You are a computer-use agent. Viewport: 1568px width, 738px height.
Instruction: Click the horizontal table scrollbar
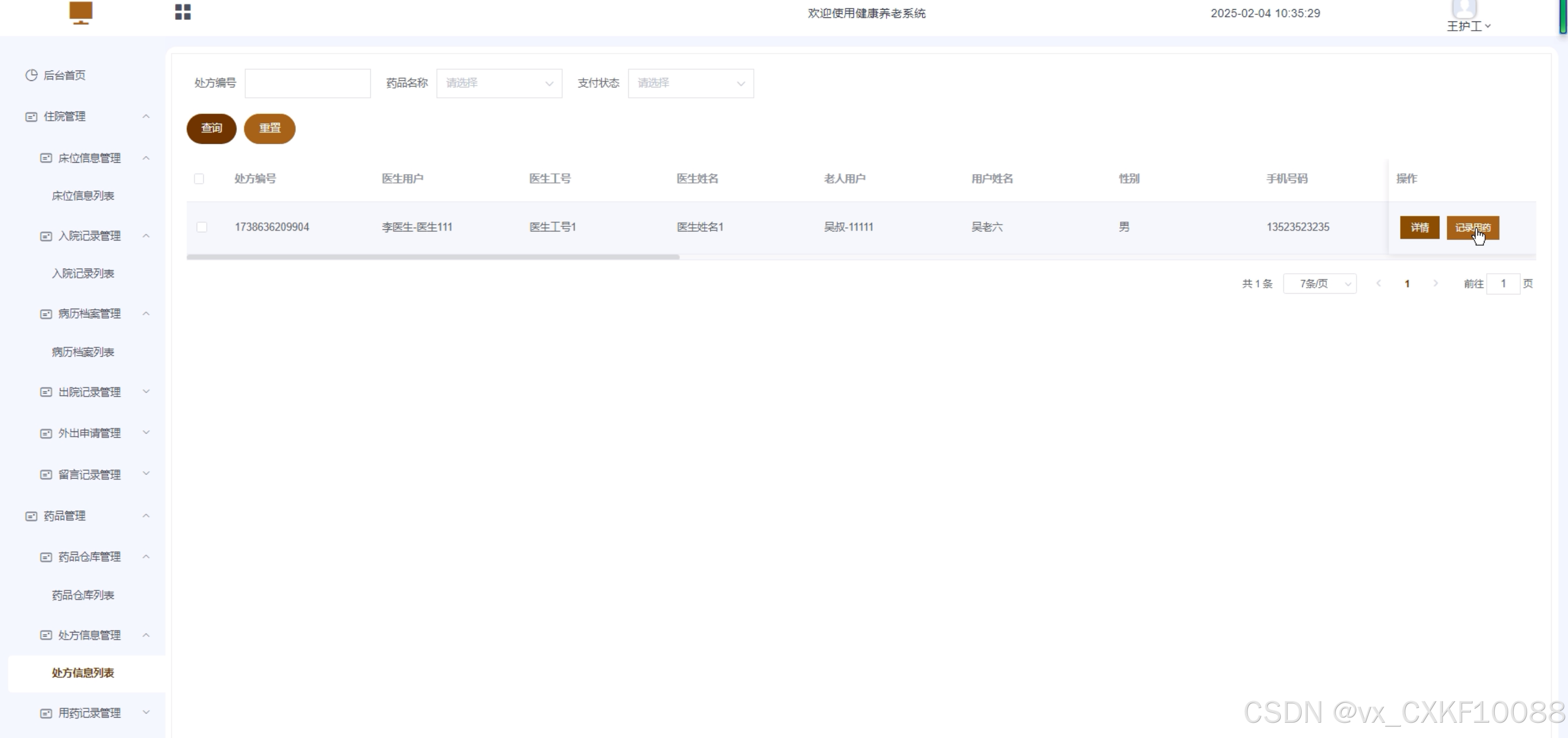[x=433, y=257]
